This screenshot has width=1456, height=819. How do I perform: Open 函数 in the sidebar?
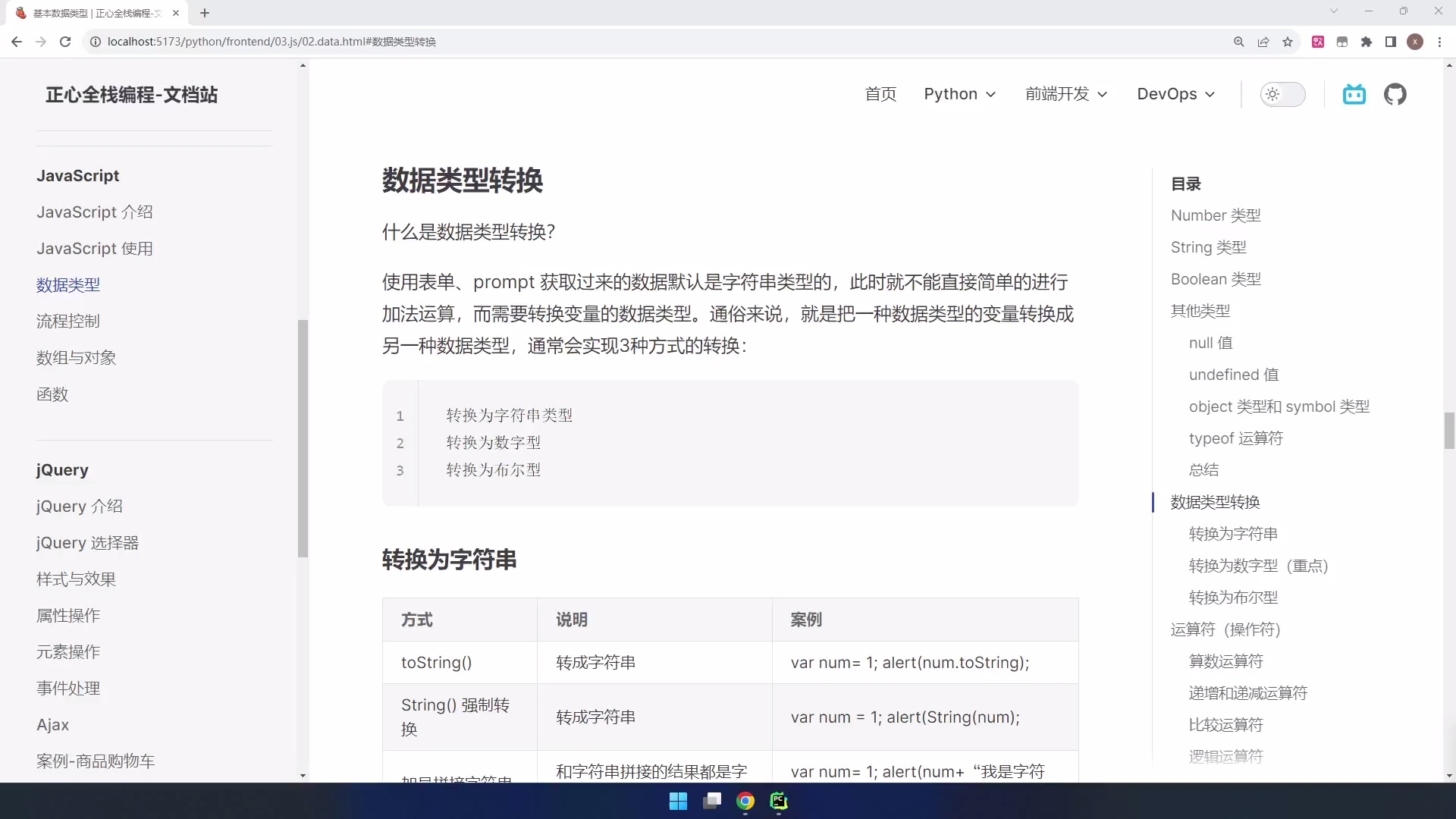pyautogui.click(x=52, y=394)
